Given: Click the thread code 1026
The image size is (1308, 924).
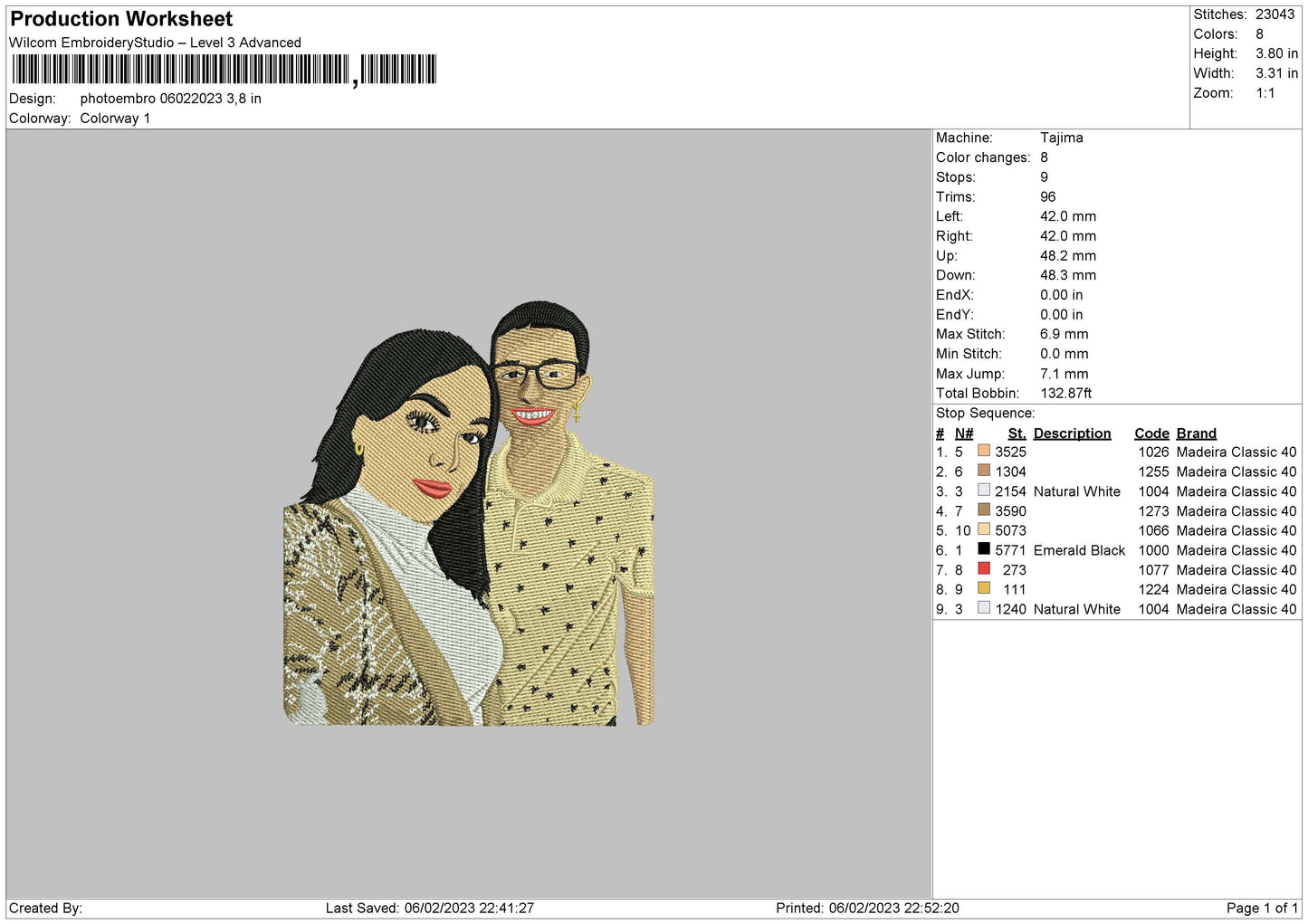Looking at the screenshot, I should click(x=1154, y=452).
